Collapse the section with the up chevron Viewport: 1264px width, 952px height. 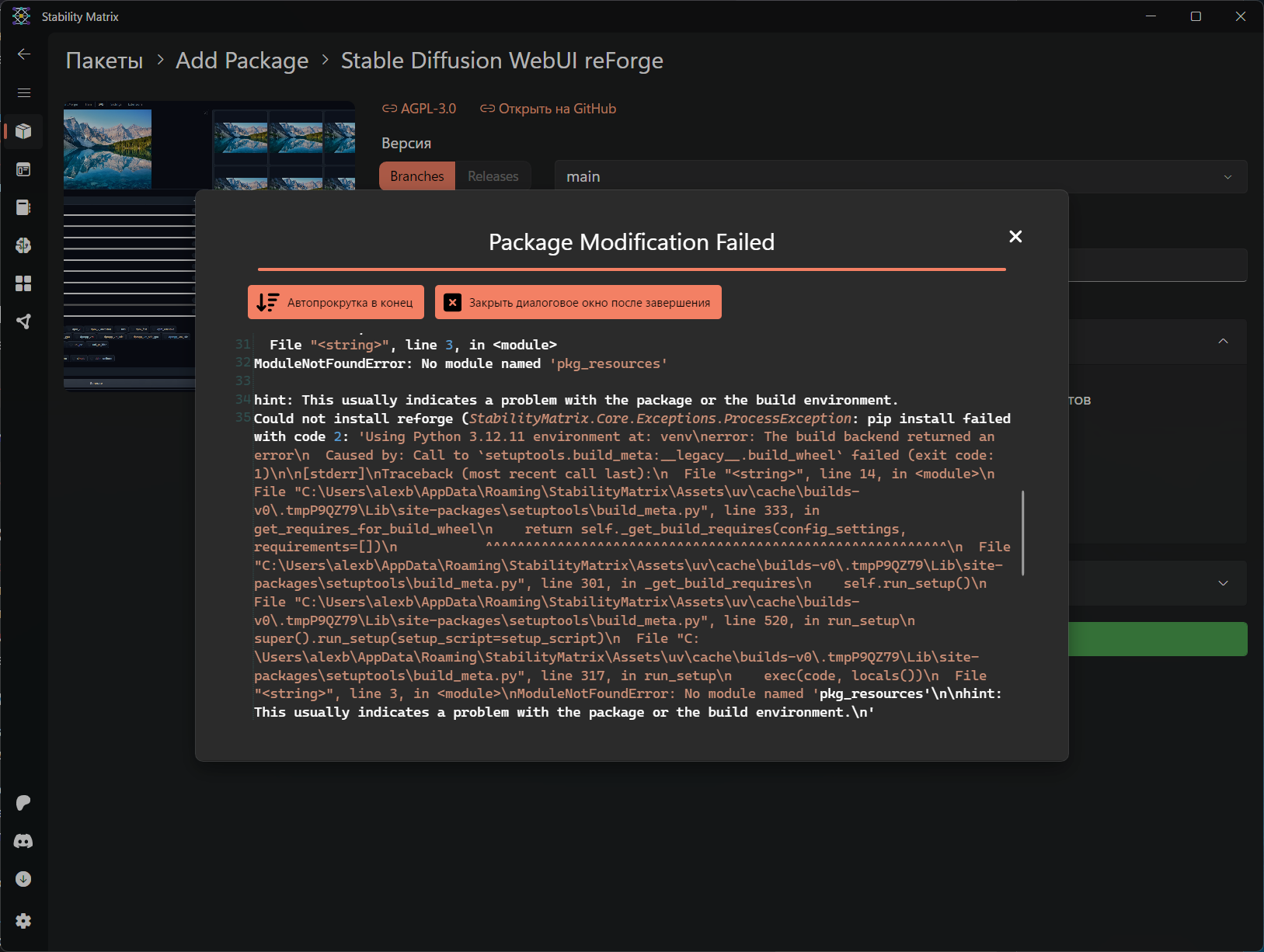tap(1223, 342)
